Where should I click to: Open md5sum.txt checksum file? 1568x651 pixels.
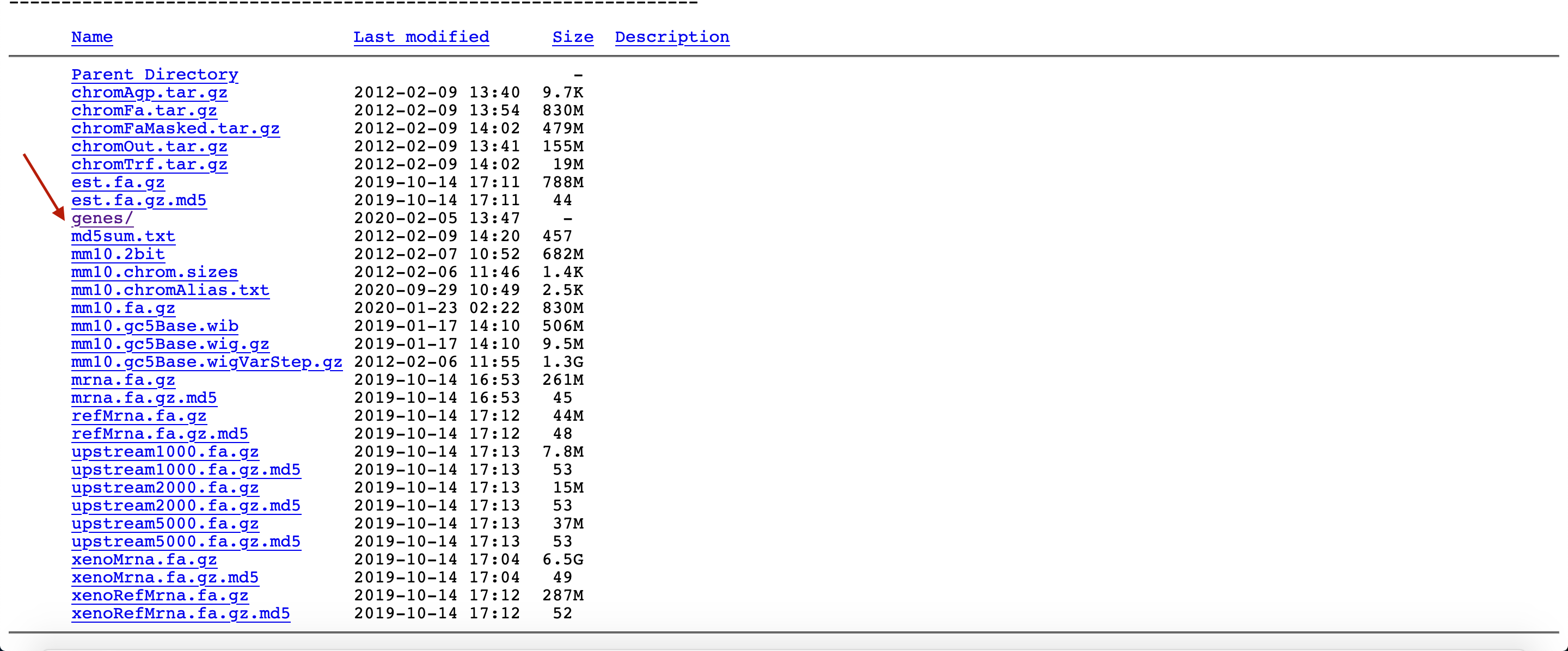point(123,236)
